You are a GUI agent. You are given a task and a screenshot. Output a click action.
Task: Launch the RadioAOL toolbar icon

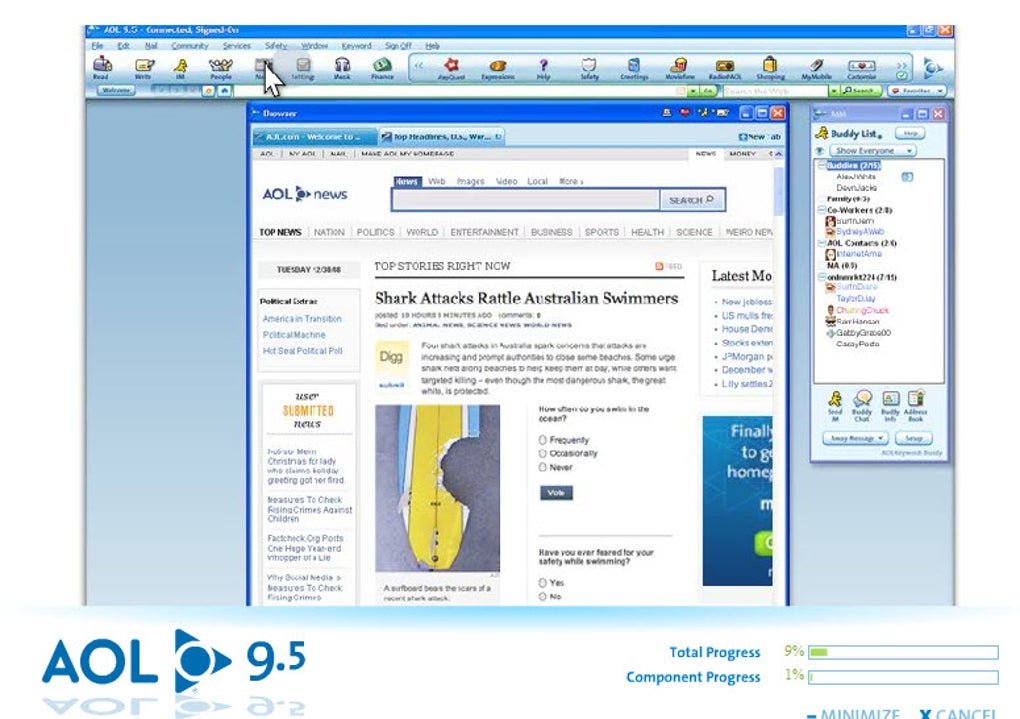coord(725,68)
